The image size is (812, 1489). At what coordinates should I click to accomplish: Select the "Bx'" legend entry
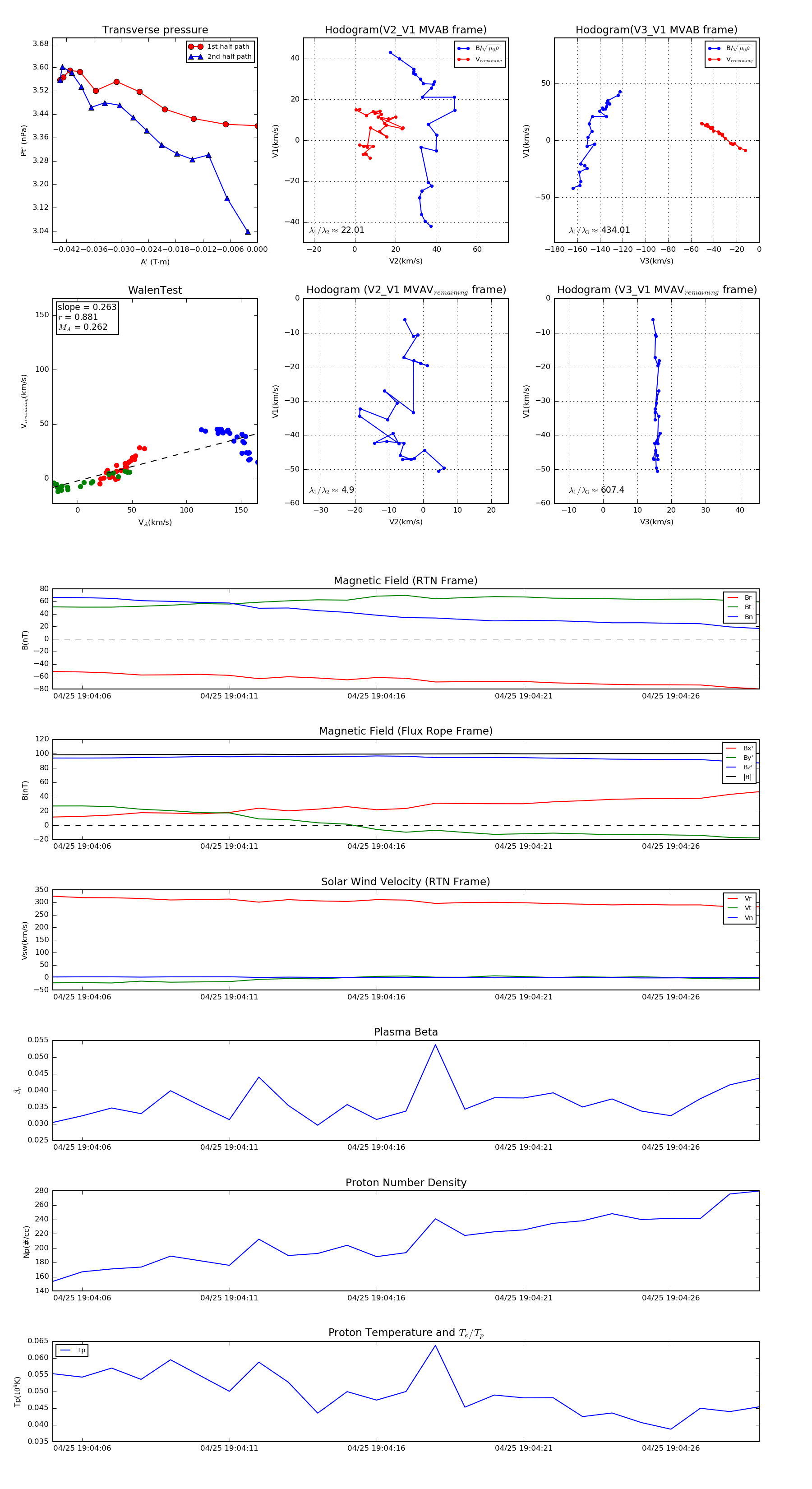(x=740, y=748)
